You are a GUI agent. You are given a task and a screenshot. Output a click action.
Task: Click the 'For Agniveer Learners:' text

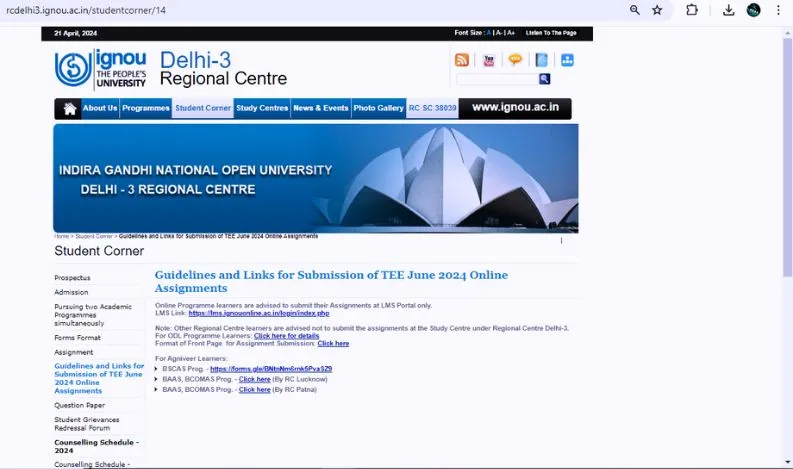pos(191,359)
